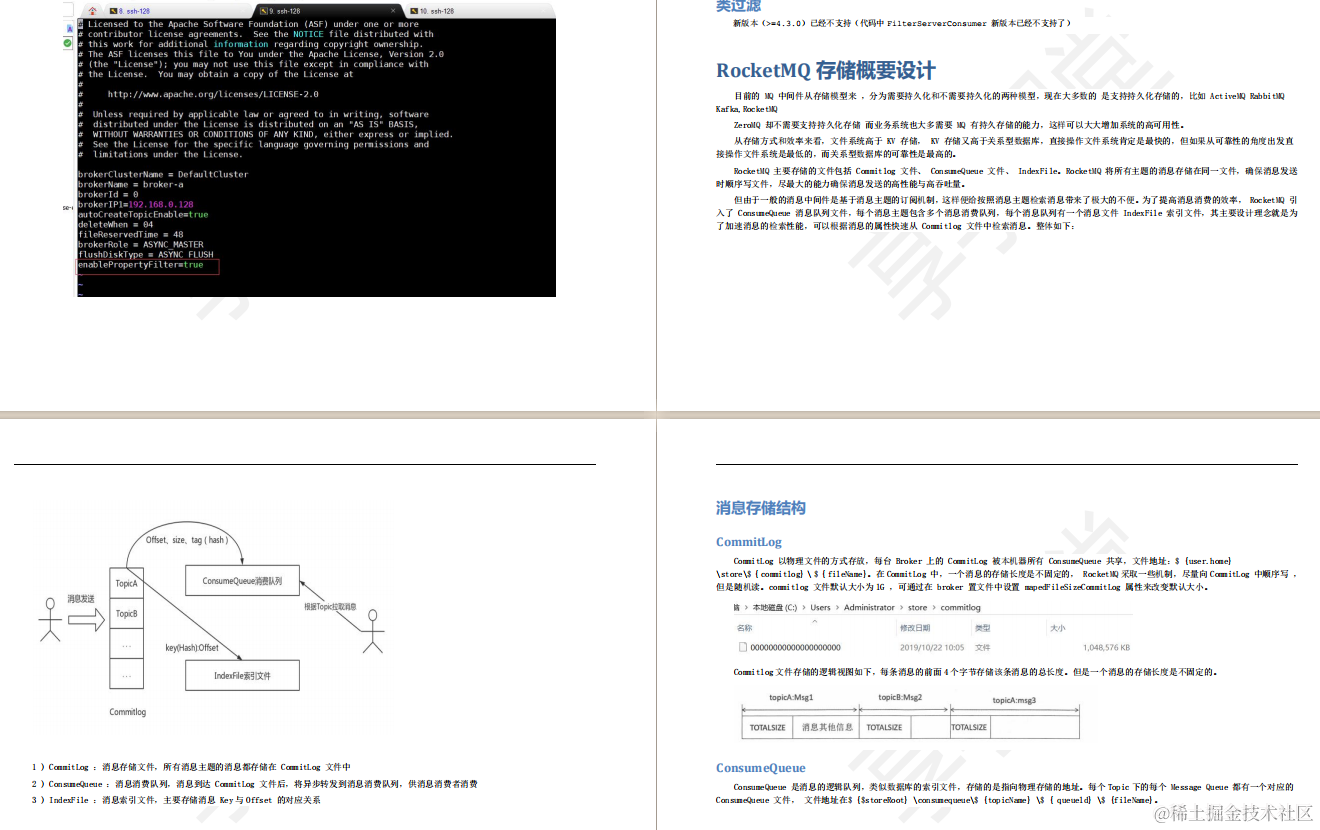Click the topicA:Msg1 label
1320x830 pixels.
(x=791, y=697)
